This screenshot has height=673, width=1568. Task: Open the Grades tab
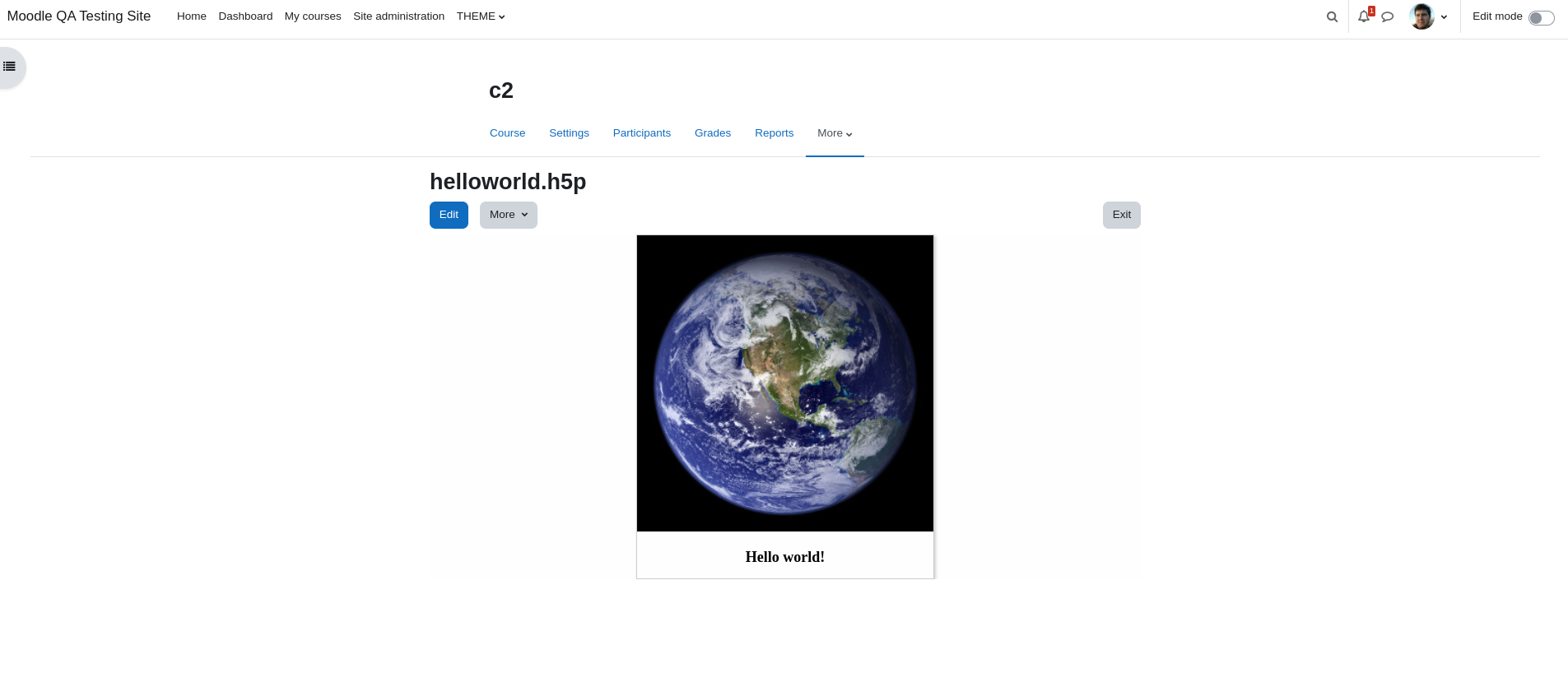point(713,133)
